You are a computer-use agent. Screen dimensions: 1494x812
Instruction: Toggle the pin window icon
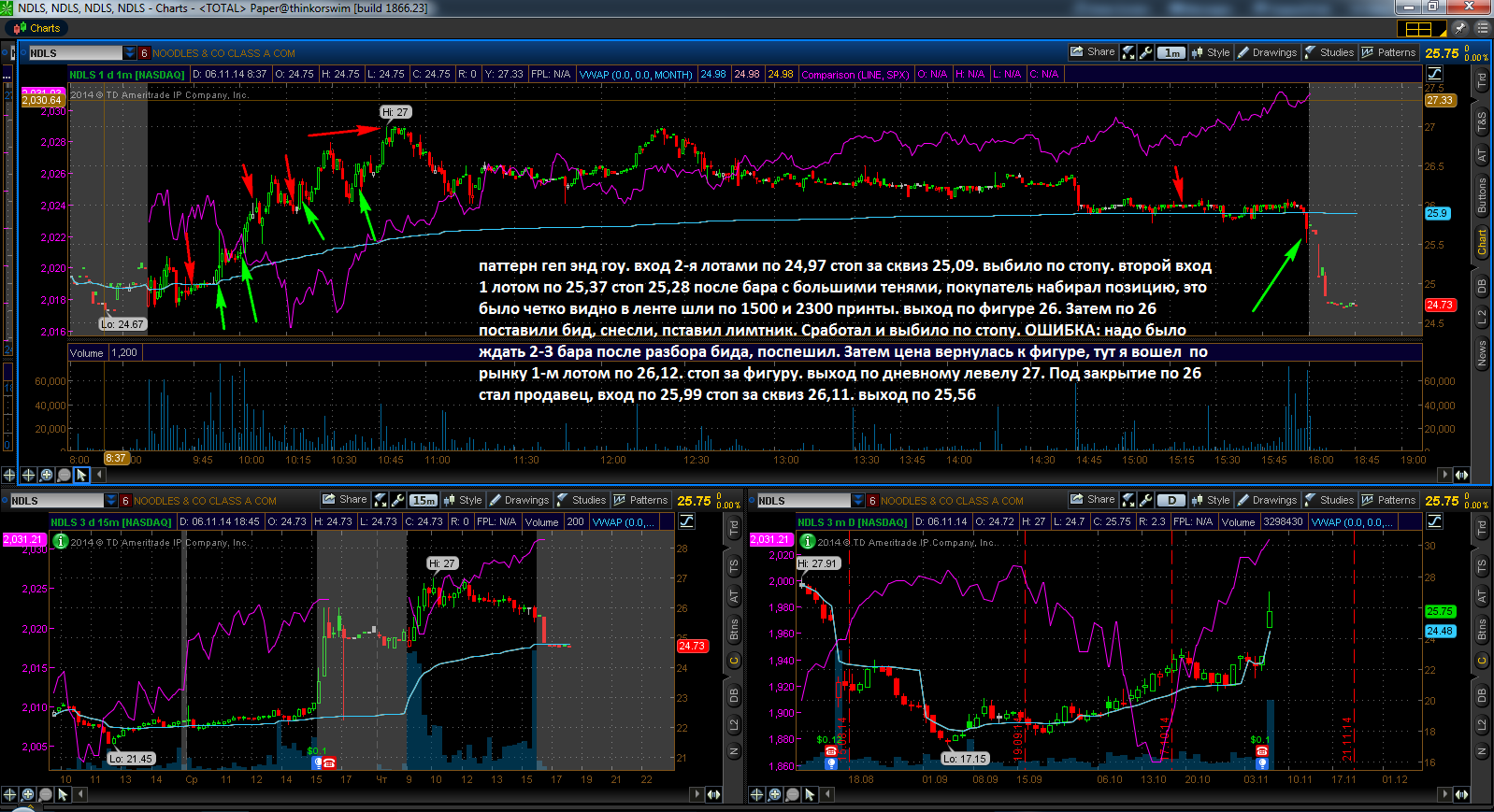click(1459, 29)
